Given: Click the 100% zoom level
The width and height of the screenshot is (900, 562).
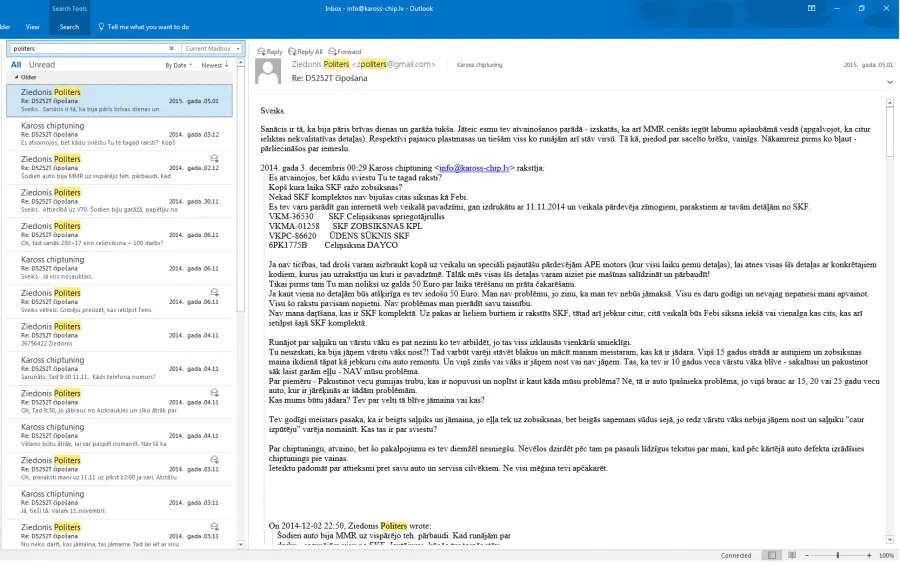Looking at the screenshot, I should [886, 556].
